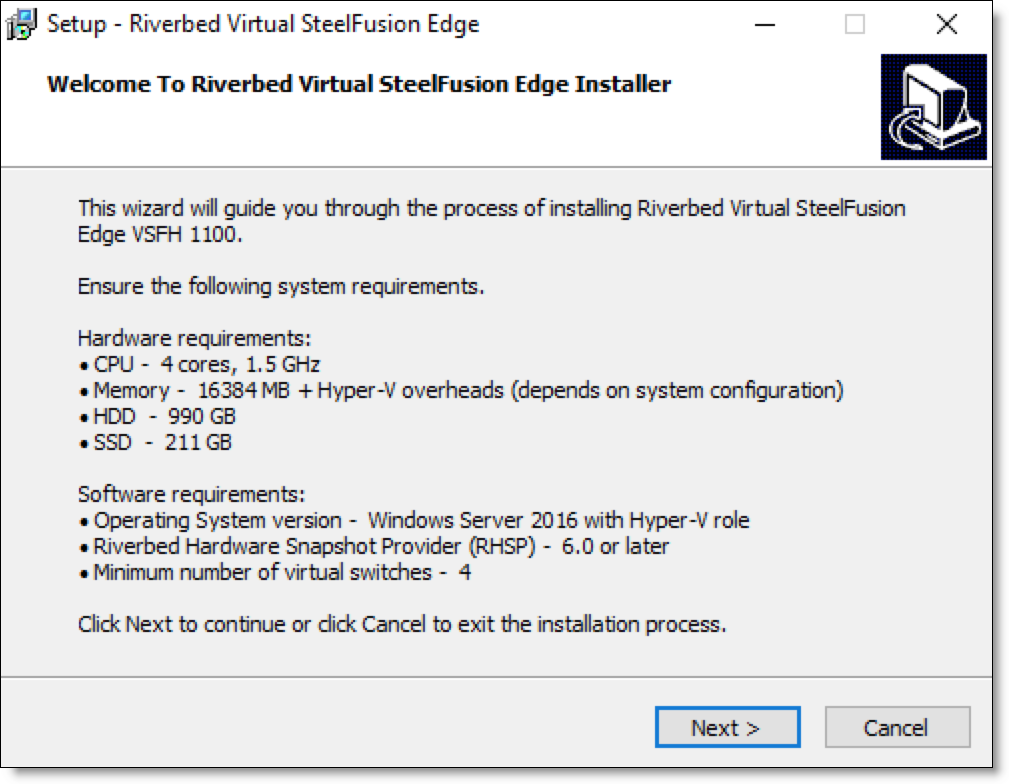The image size is (1009, 784).
Task: Click the Riverbed Hardware Snapshot Provider line
Action: click(374, 546)
